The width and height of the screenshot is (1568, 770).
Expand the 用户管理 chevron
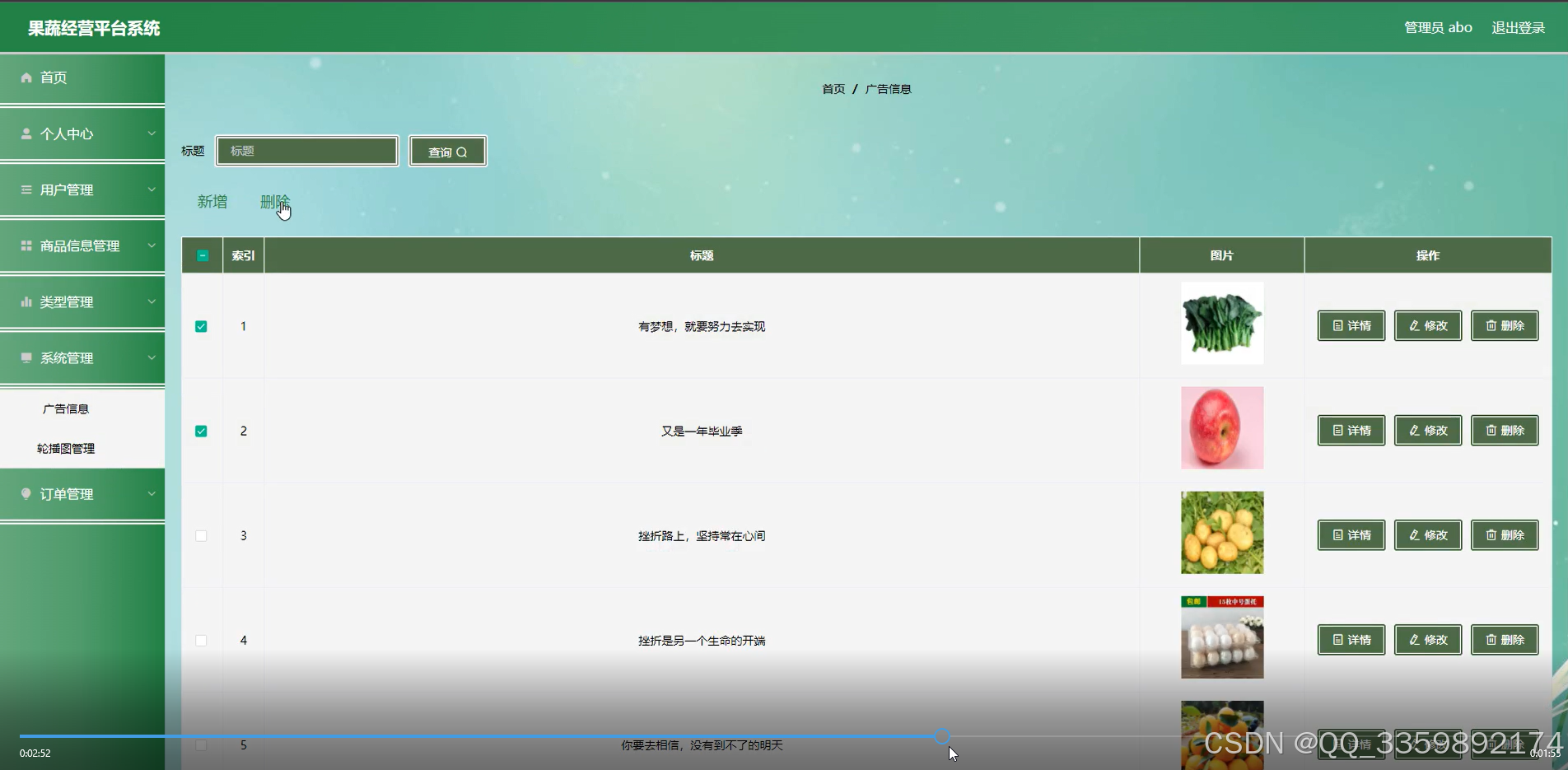(x=152, y=189)
